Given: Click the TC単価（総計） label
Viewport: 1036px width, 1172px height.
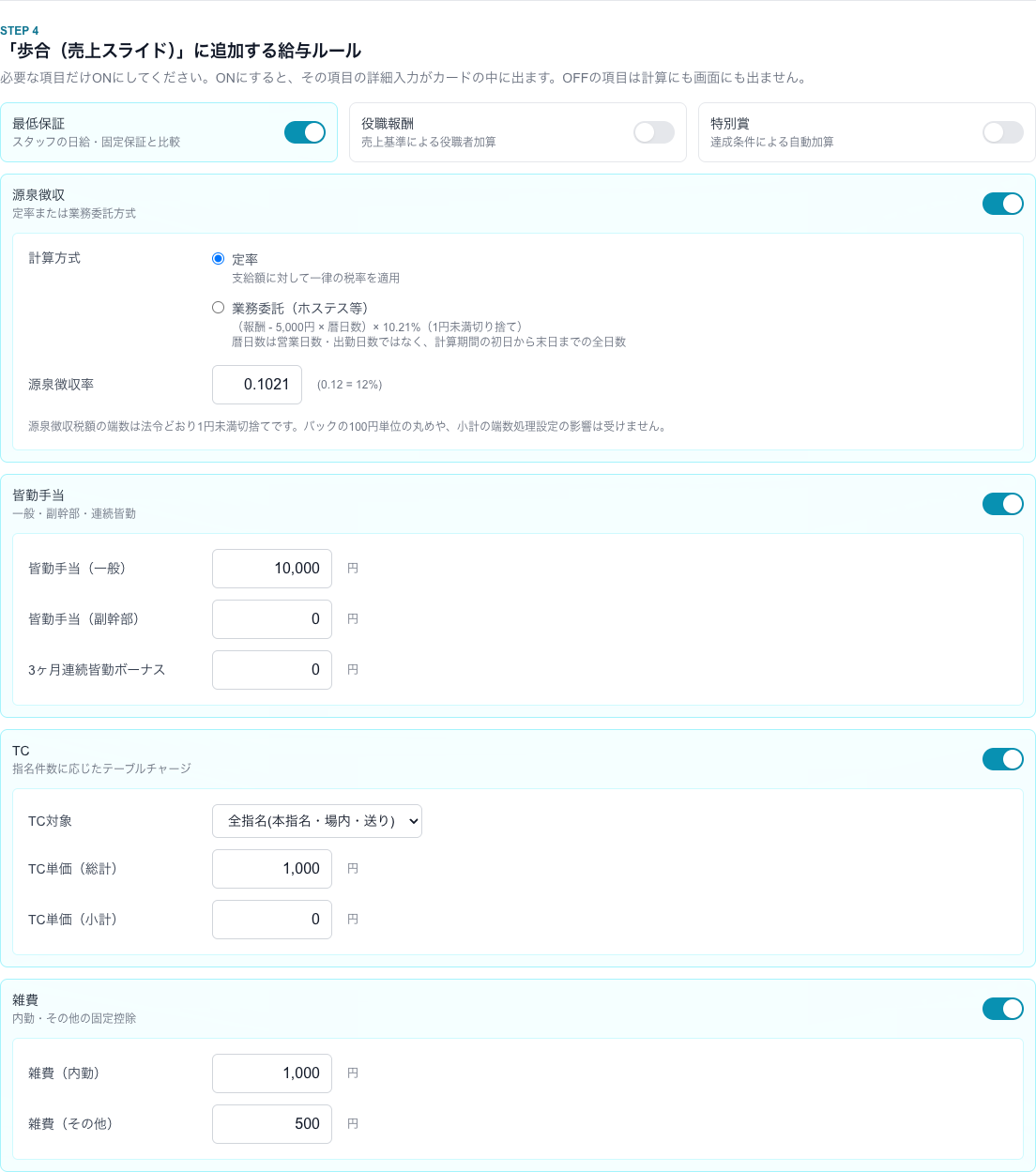Looking at the screenshot, I should tap(73, 869).
